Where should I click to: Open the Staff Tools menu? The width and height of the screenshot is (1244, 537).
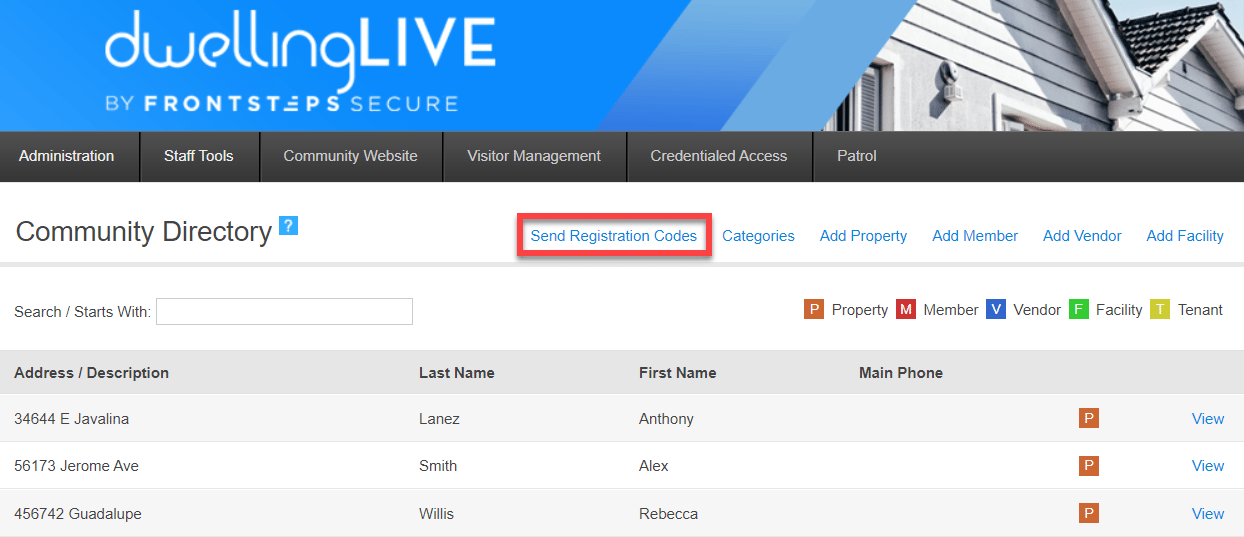[x=199, y=156]
